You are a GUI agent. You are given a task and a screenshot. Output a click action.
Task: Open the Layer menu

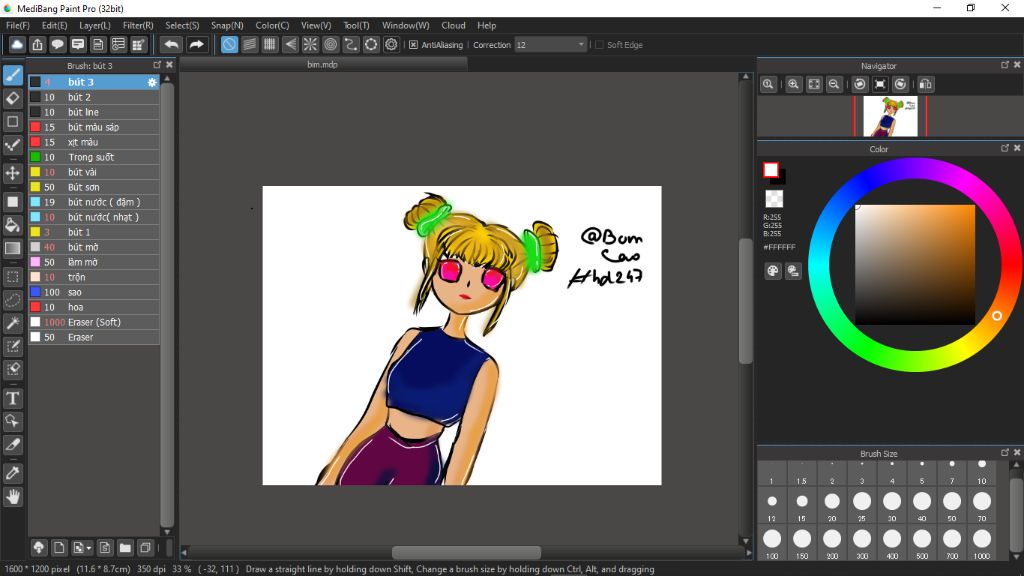[x=95, y=25]
